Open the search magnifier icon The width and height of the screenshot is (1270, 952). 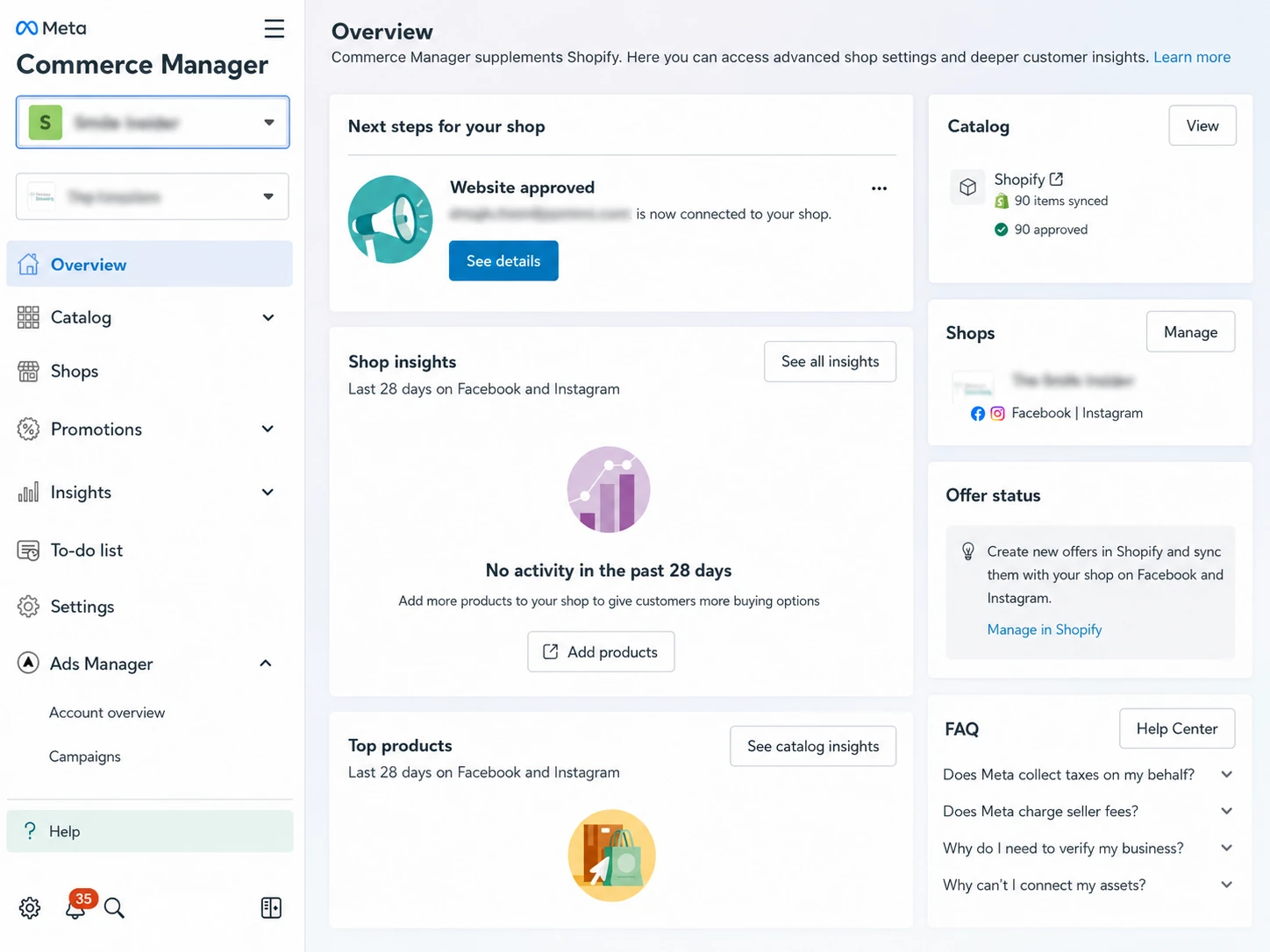[114, 908]
